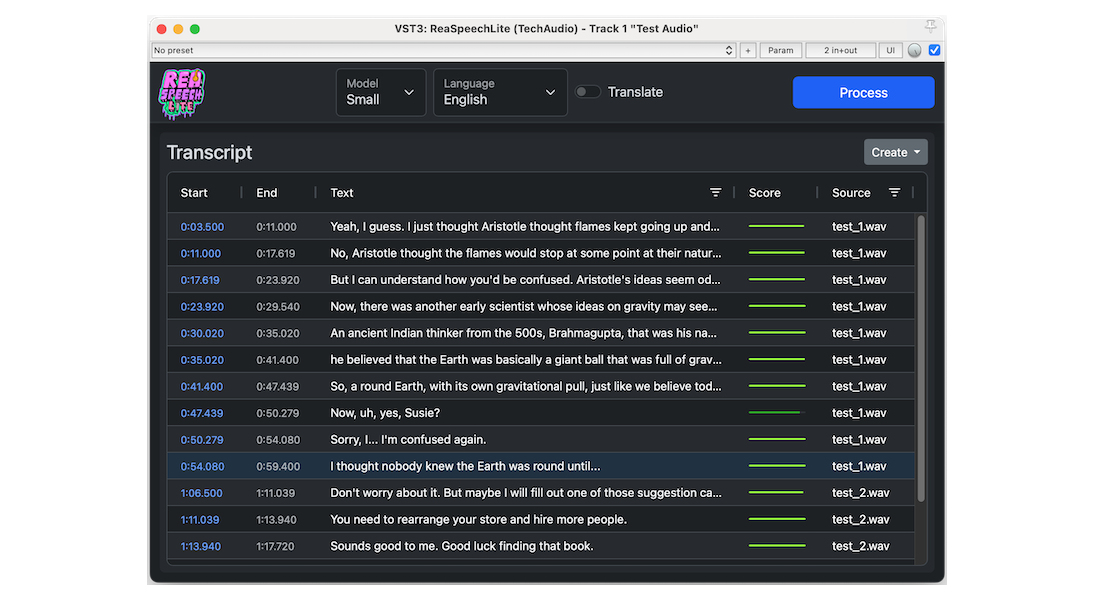Click score bar of 'Now, uh, yes, Susie?' row

click(776, 413)
